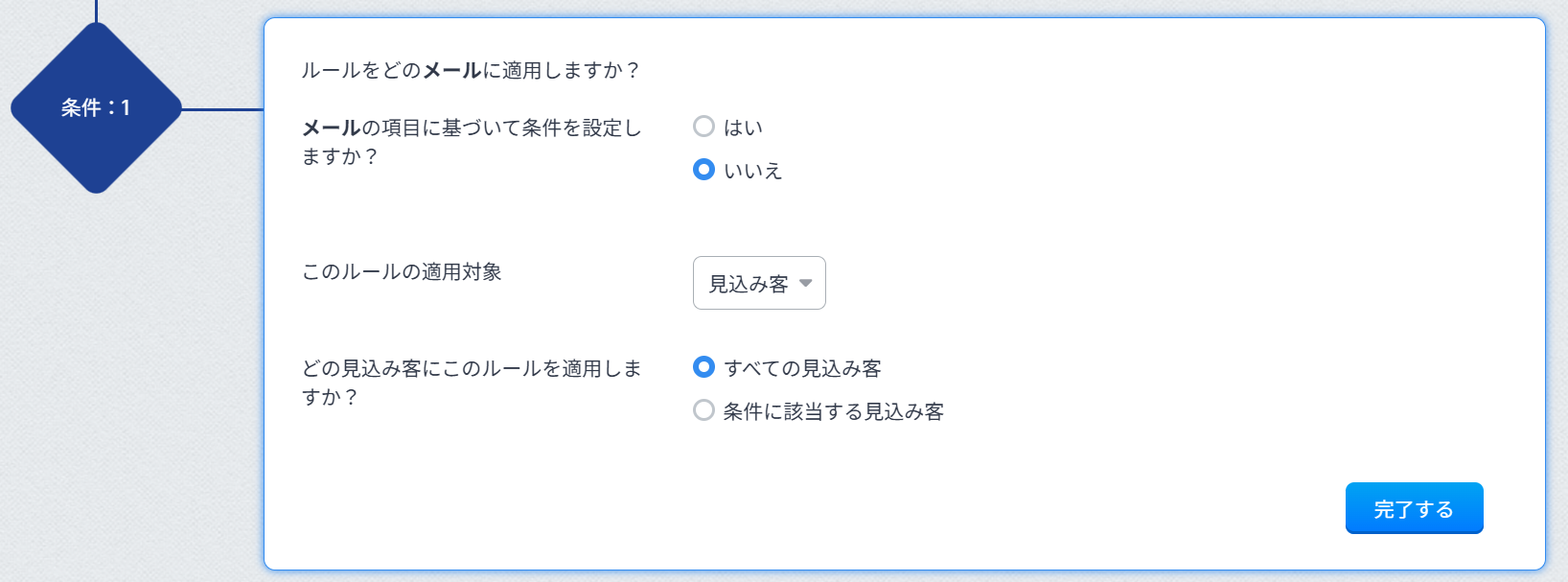Select the はい radio button
1568x582 pixels.
coord(703,127)
